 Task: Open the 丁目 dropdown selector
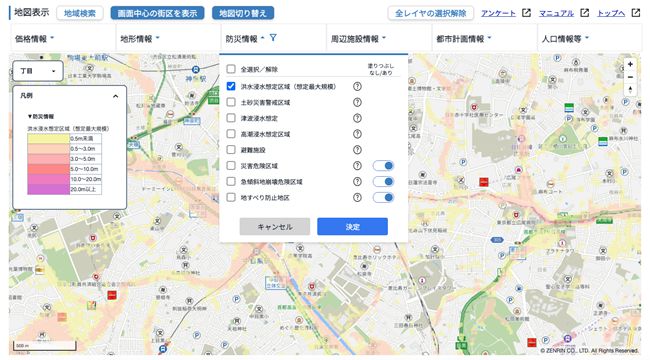point(38,71)
